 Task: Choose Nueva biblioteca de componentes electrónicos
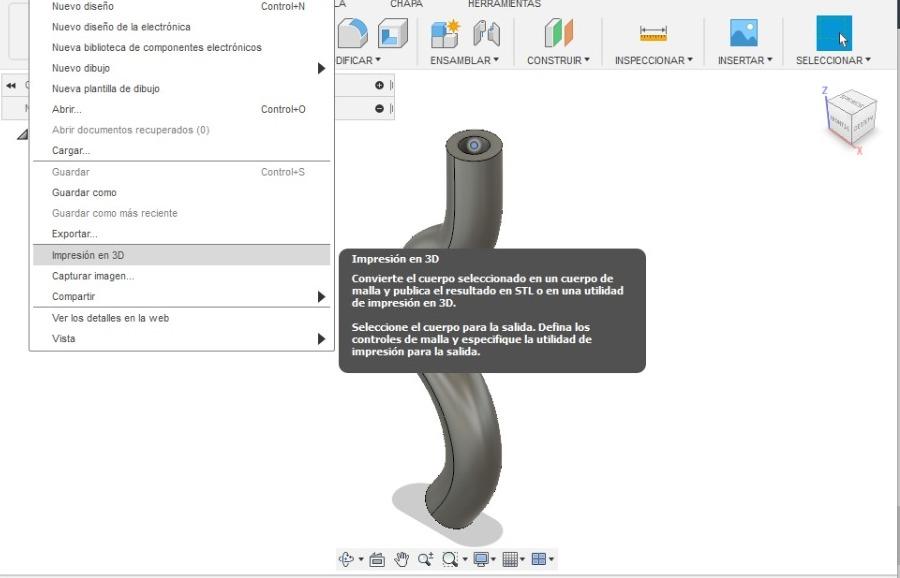(x=181, y=48)
